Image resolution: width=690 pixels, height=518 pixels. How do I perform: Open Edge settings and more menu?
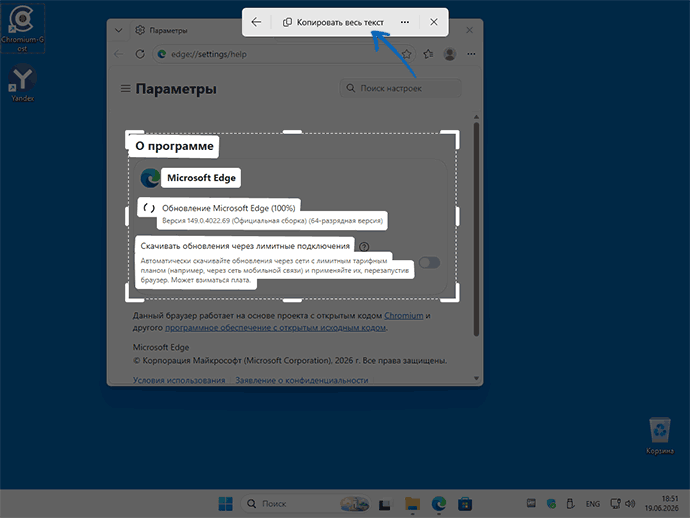click(x=471, y=54)
